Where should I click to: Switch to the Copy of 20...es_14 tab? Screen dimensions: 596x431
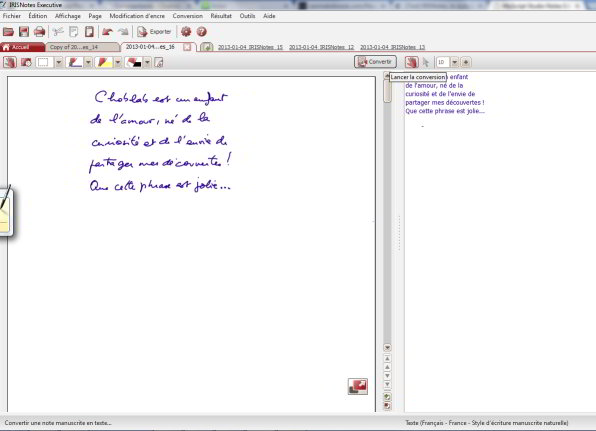pos(82,47)
